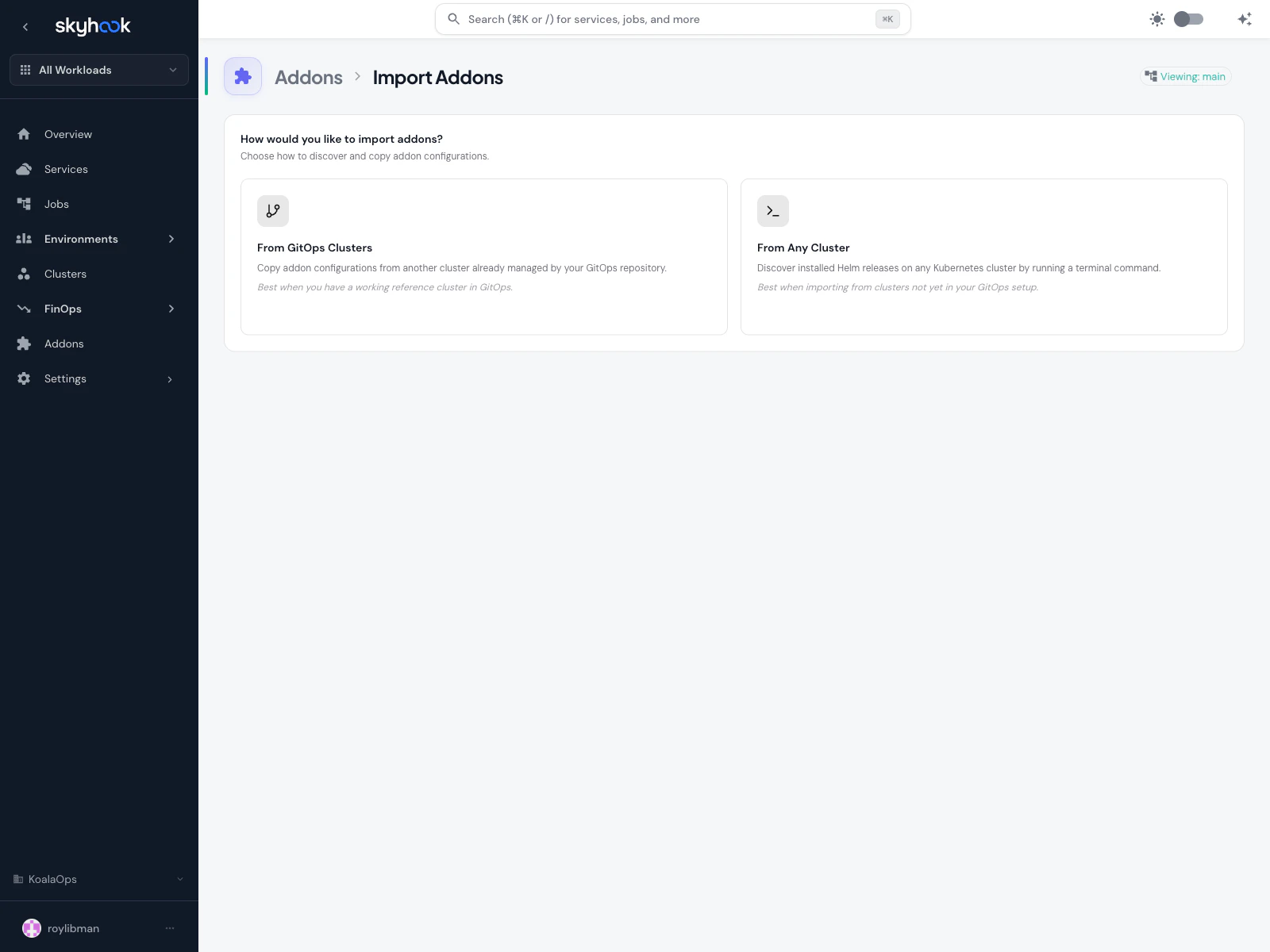Navigate to Addons via breadcrumb
The image size is (1270, 952).
pos(308,77)
